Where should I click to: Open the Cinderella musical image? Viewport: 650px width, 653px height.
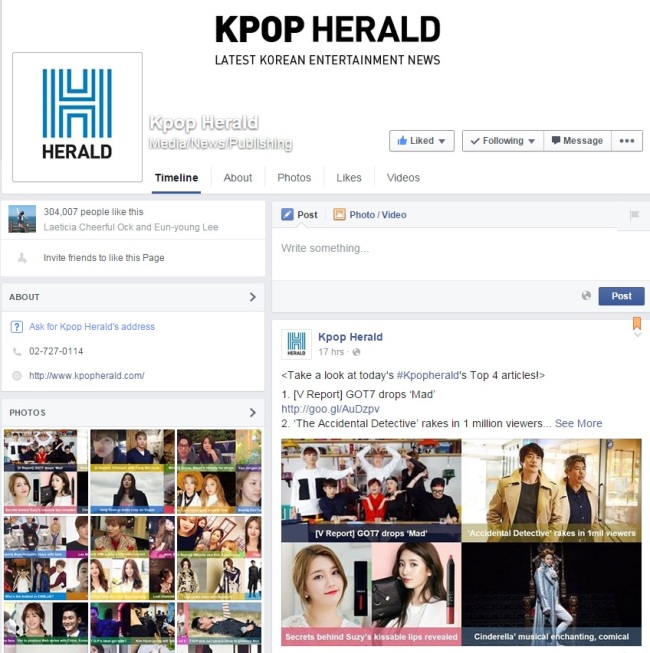(552, 594)
